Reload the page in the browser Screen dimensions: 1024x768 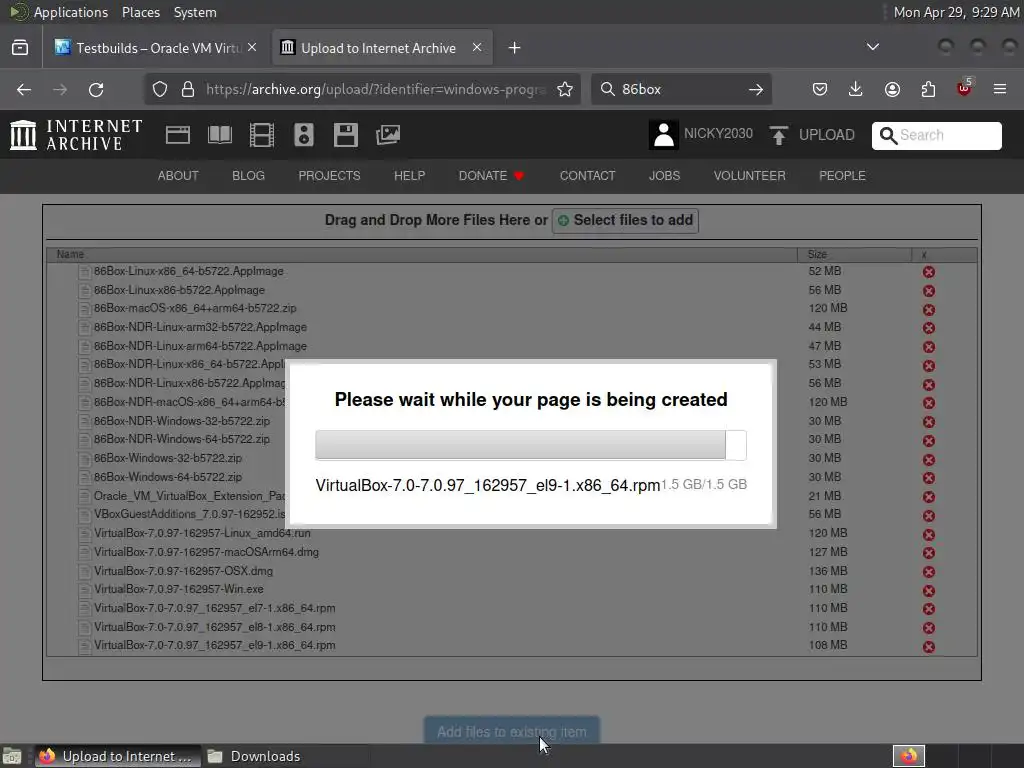96,89
